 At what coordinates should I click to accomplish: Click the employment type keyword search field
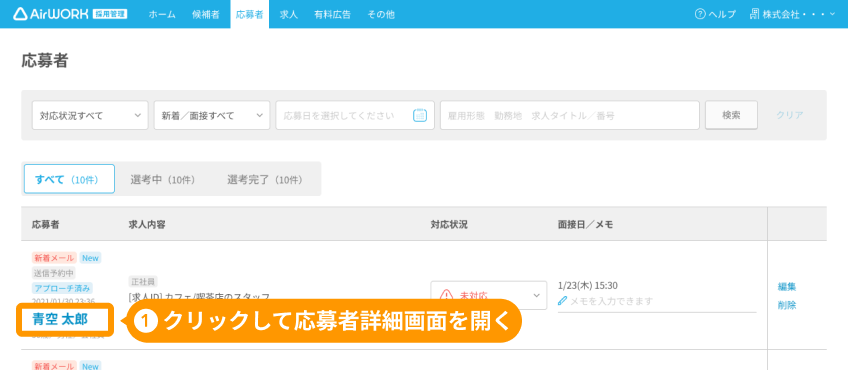(570, 115)
